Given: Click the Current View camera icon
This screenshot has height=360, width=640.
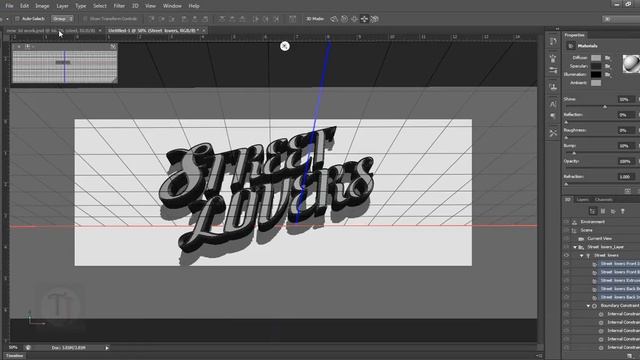Looking at the screenshot, I should pyautogui.click(x=581, y=239).
